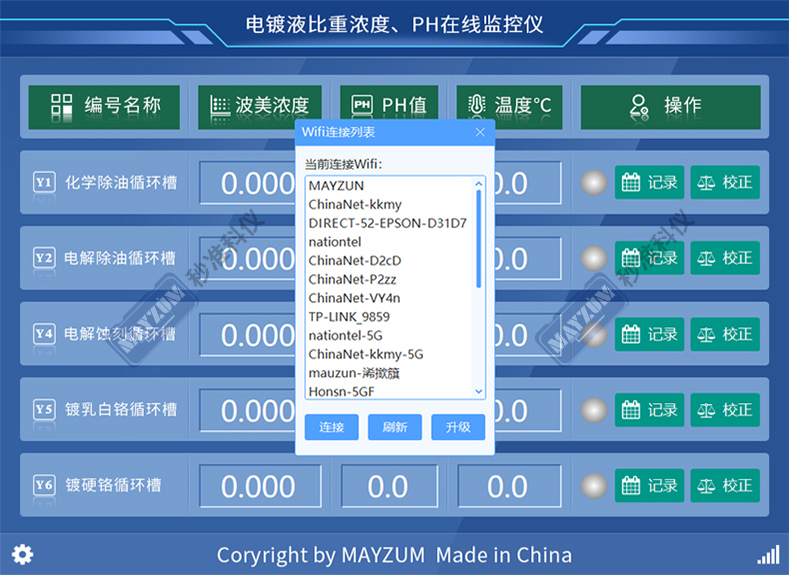Click the PH icon in the PH值 header
789x575 pixels.
coord(362,105)
